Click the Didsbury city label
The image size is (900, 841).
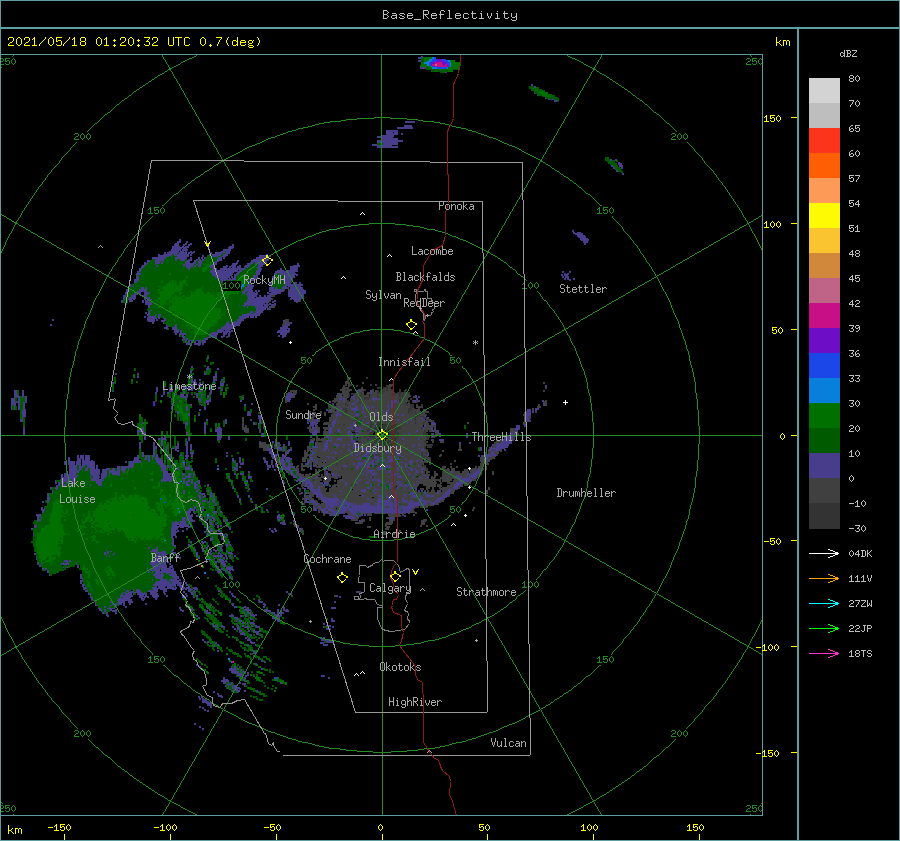coord(378,448)
